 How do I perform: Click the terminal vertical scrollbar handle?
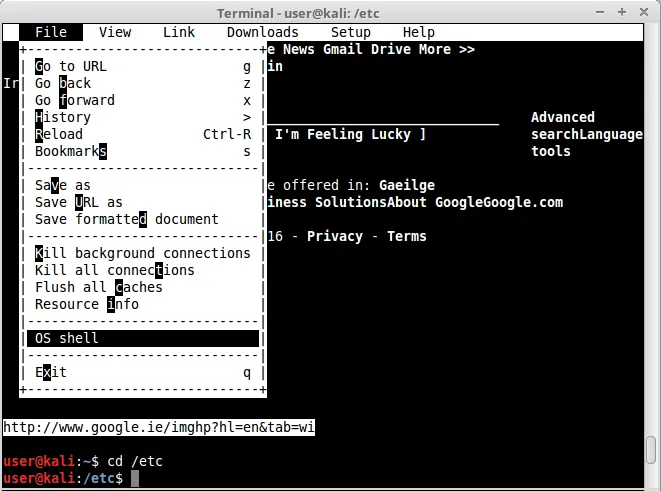pyautogui.click(x=651, y=450)
